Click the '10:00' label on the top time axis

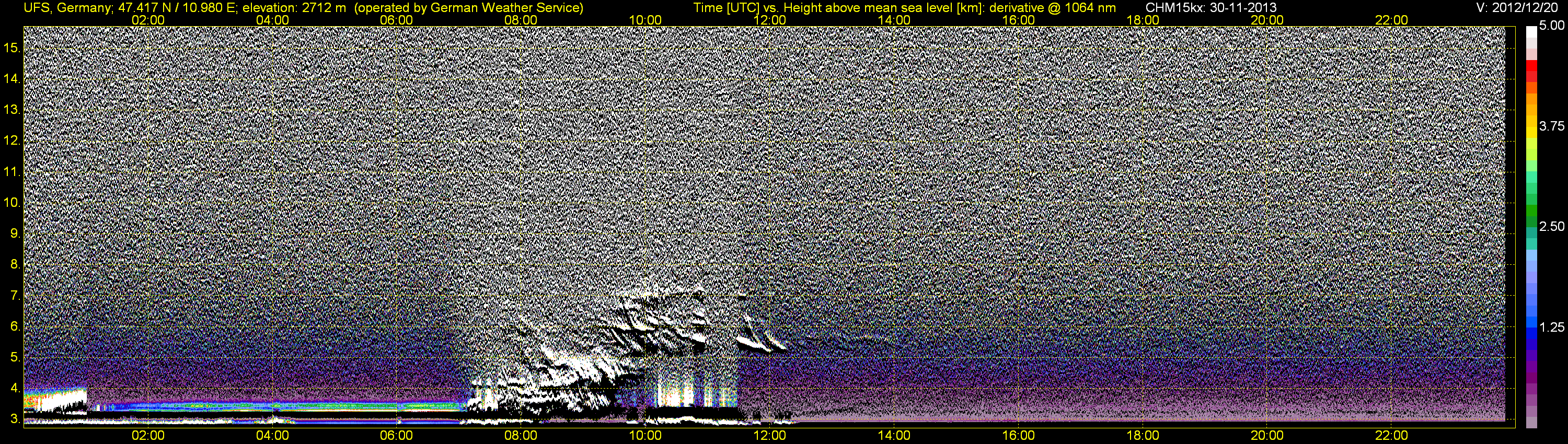(x=645, y=20)
